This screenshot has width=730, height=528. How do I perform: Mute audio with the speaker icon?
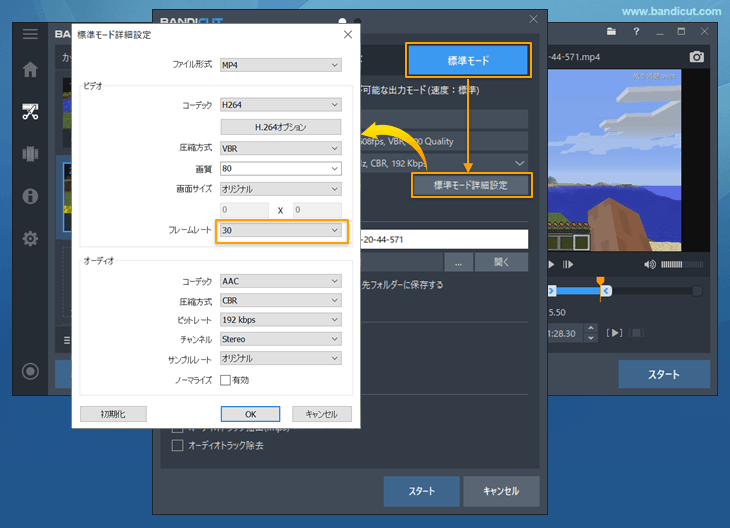[x=650, y=264]
